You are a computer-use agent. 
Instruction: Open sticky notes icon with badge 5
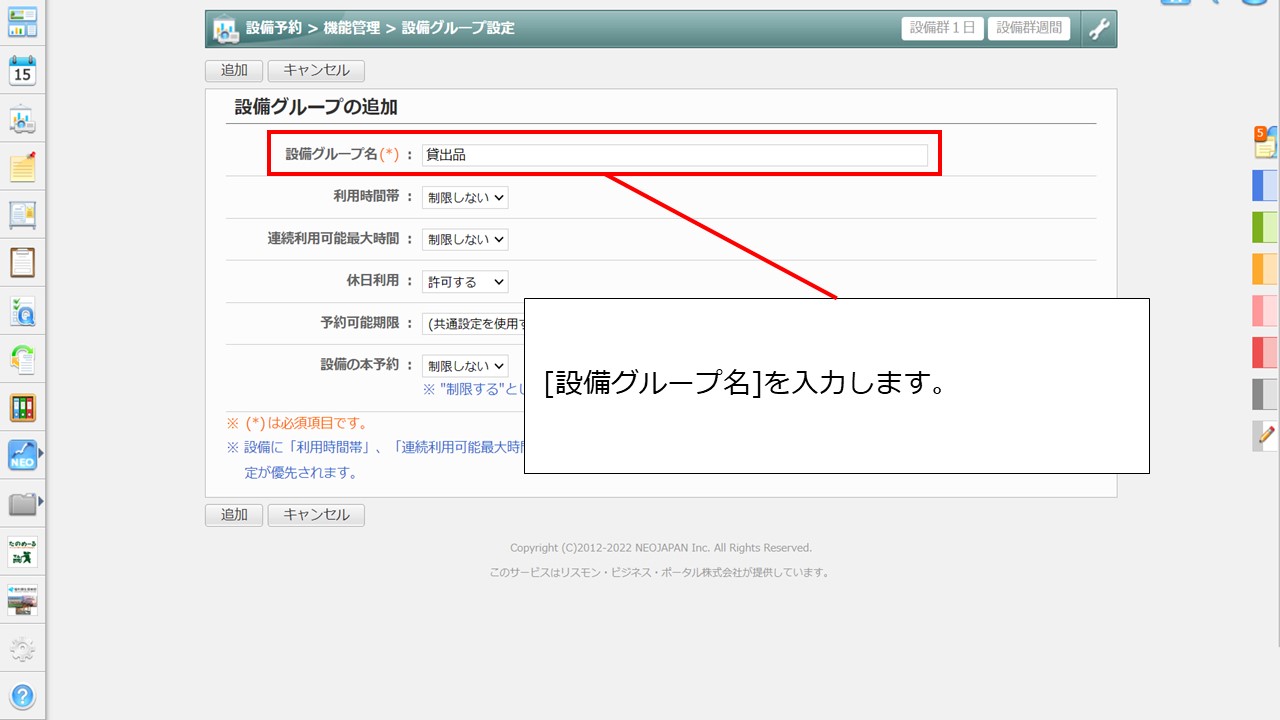[x=1265, y=143]
